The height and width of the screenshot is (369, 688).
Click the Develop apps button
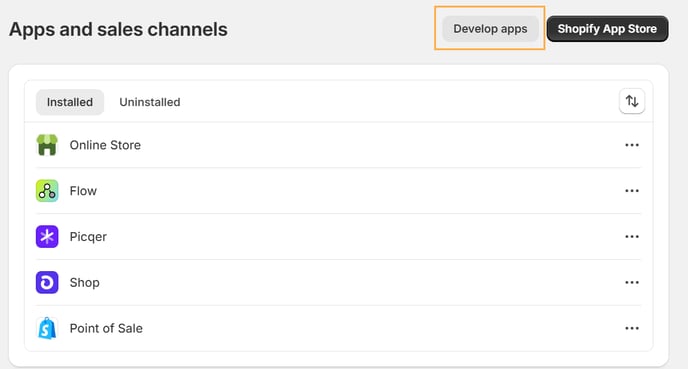point(490,29)
